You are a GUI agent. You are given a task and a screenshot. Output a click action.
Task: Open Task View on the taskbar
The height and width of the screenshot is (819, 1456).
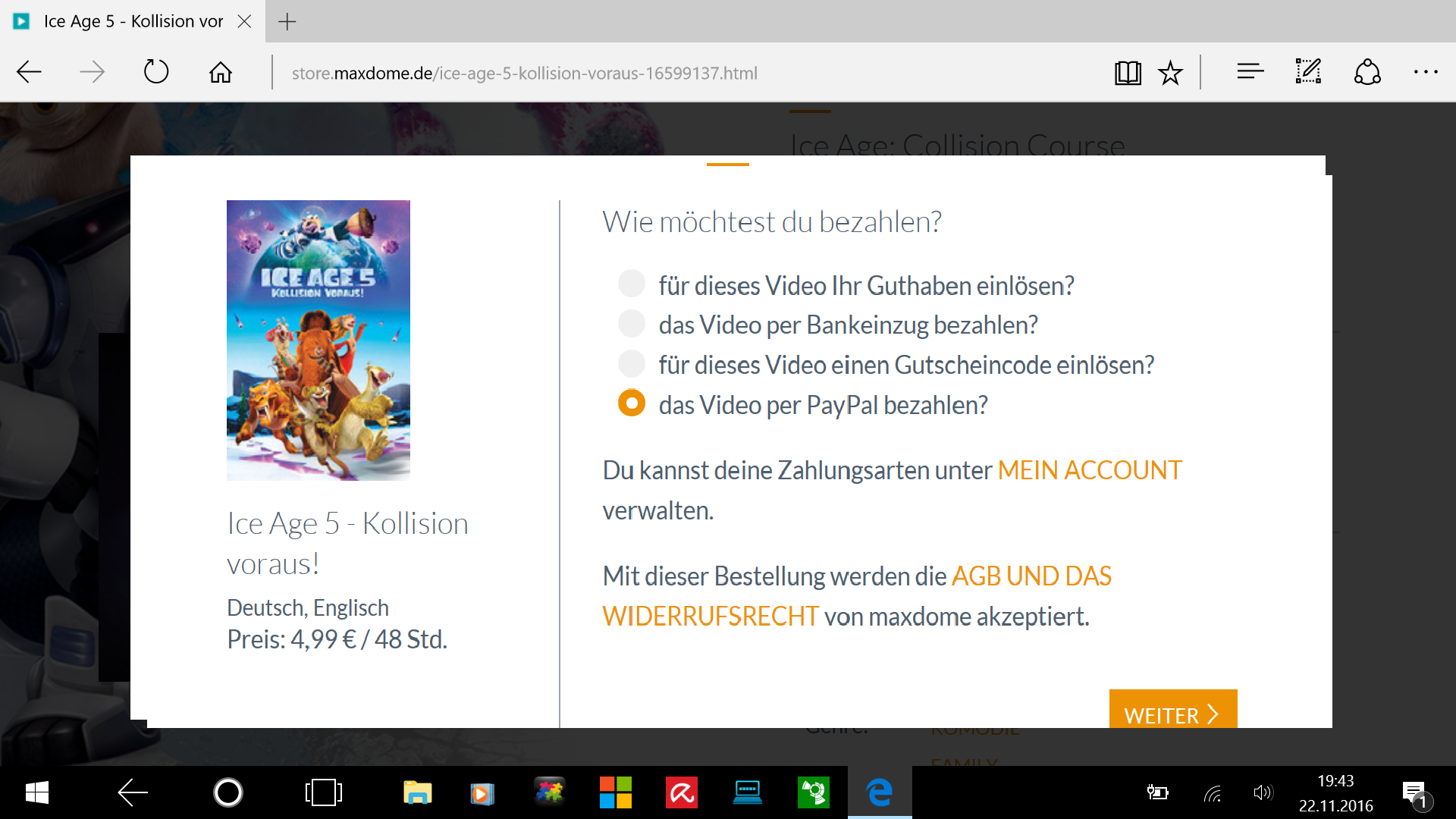tap(324, 793)
